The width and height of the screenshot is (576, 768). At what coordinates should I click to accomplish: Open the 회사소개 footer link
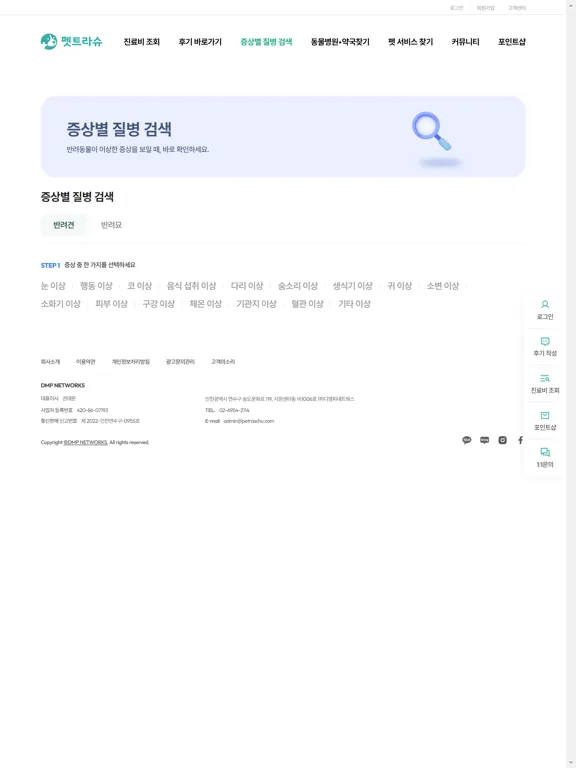click(x=50, y=362)
